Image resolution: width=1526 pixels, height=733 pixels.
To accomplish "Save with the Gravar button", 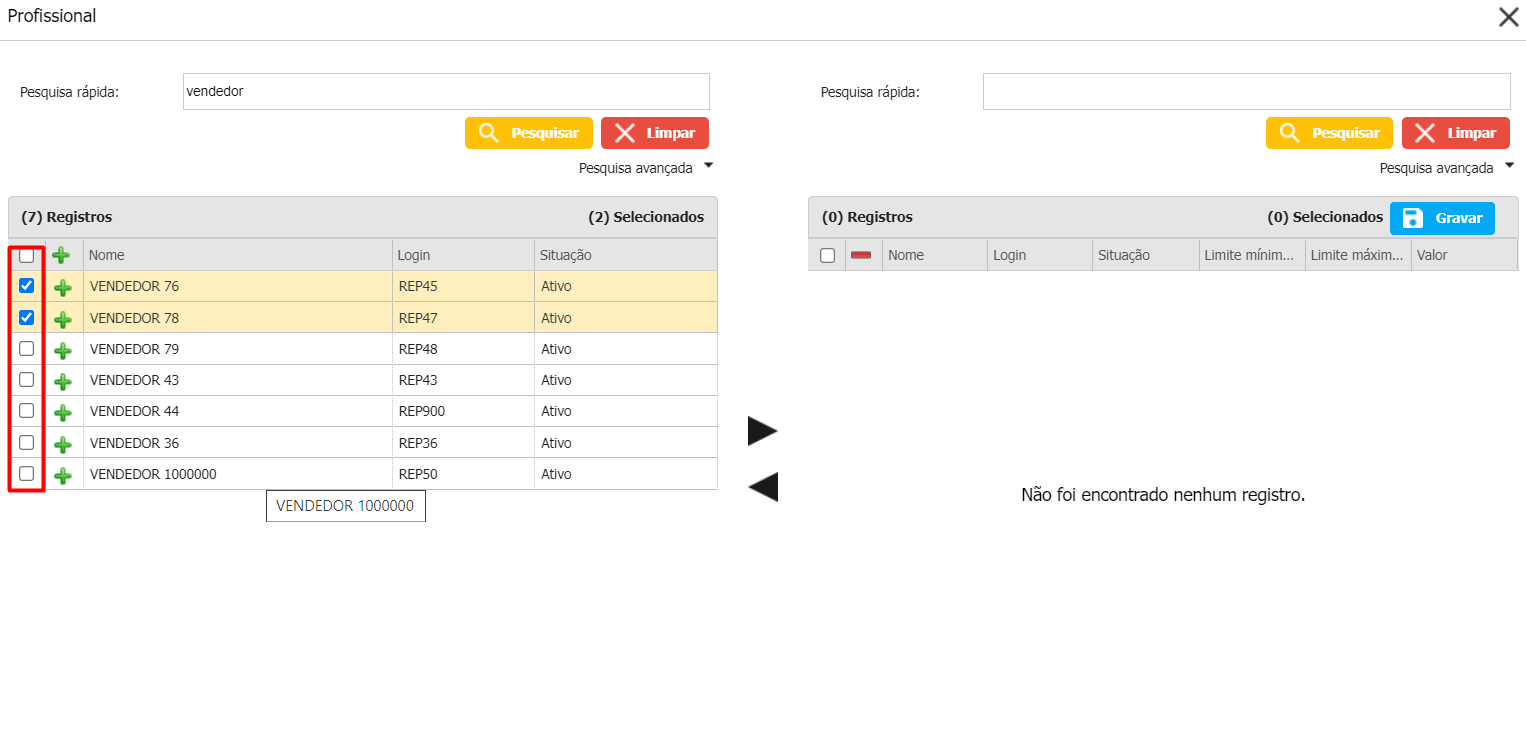I will click(1442, 218).
